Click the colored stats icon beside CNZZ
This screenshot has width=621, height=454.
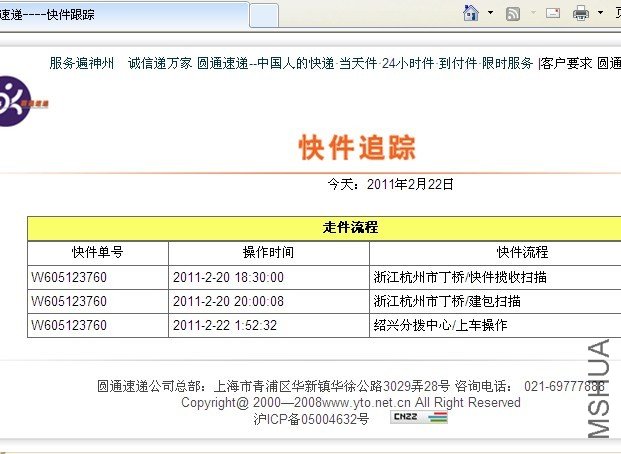437,417
